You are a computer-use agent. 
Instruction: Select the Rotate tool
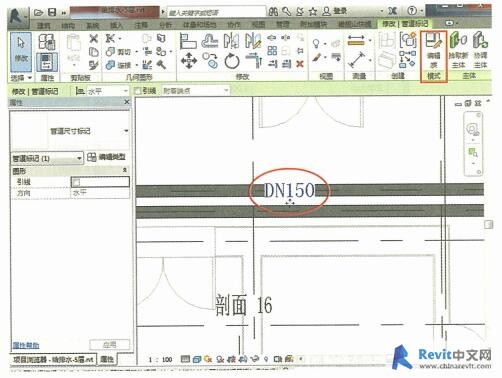coord(232,61)
